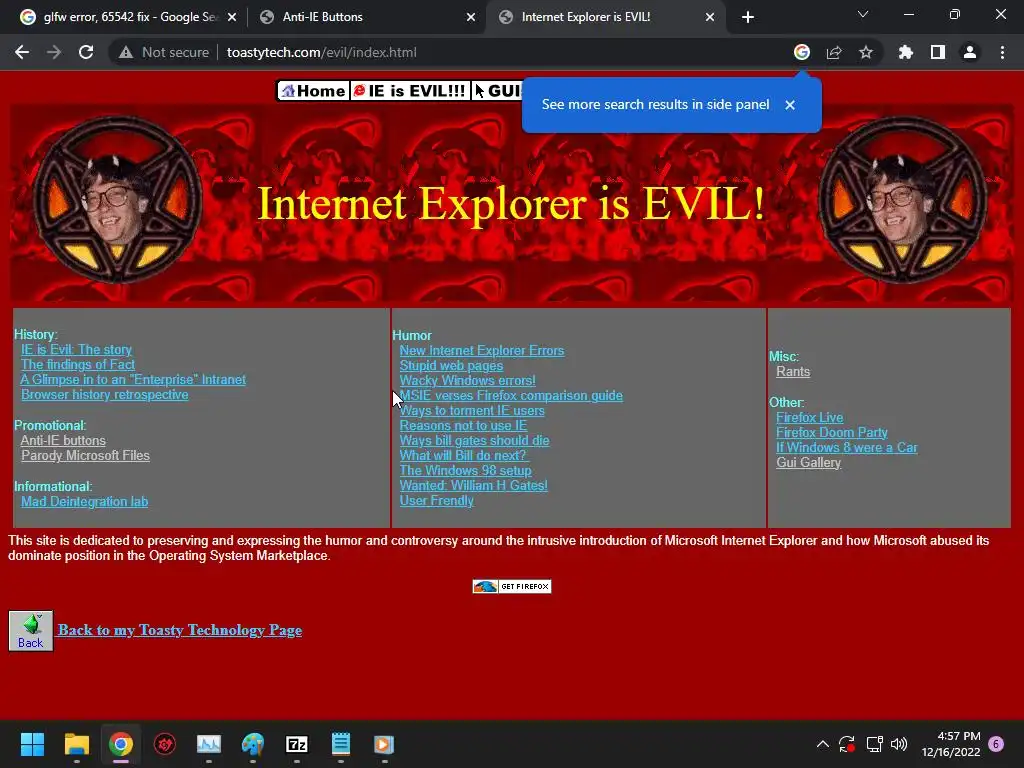Viewport: 1024px width, 768px height.
Task: Click left Bill Gates pentagram image
Action: click(118, 200)
